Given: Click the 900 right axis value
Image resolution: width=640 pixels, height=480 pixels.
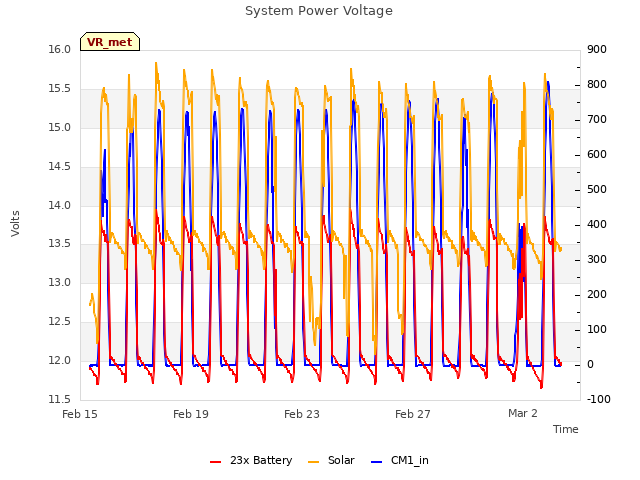Looking at the screenshot, I should coord(597,49).
